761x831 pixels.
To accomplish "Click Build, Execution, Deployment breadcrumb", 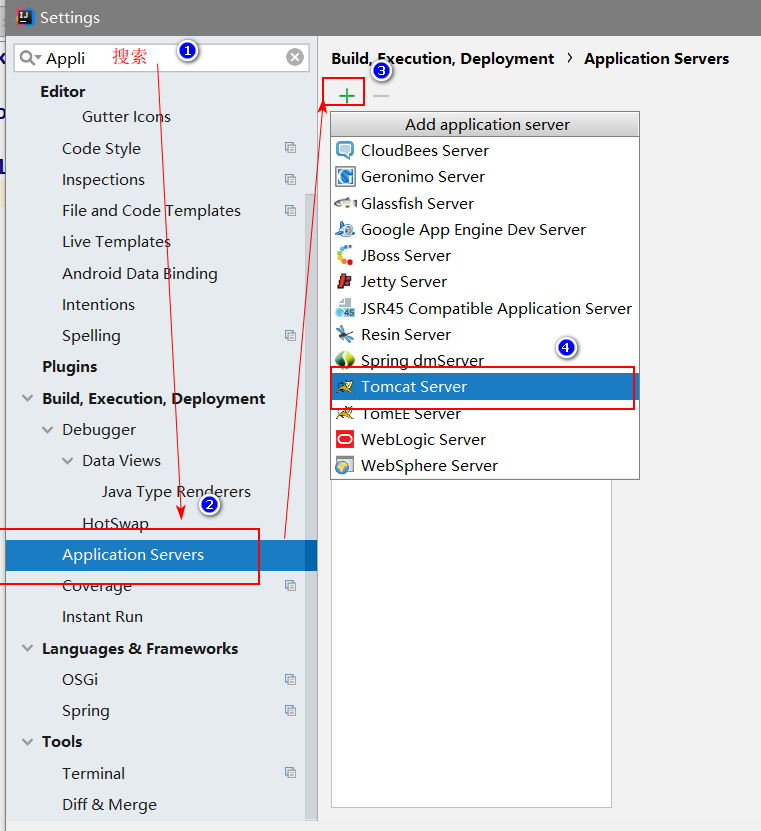I will [443, 59].
